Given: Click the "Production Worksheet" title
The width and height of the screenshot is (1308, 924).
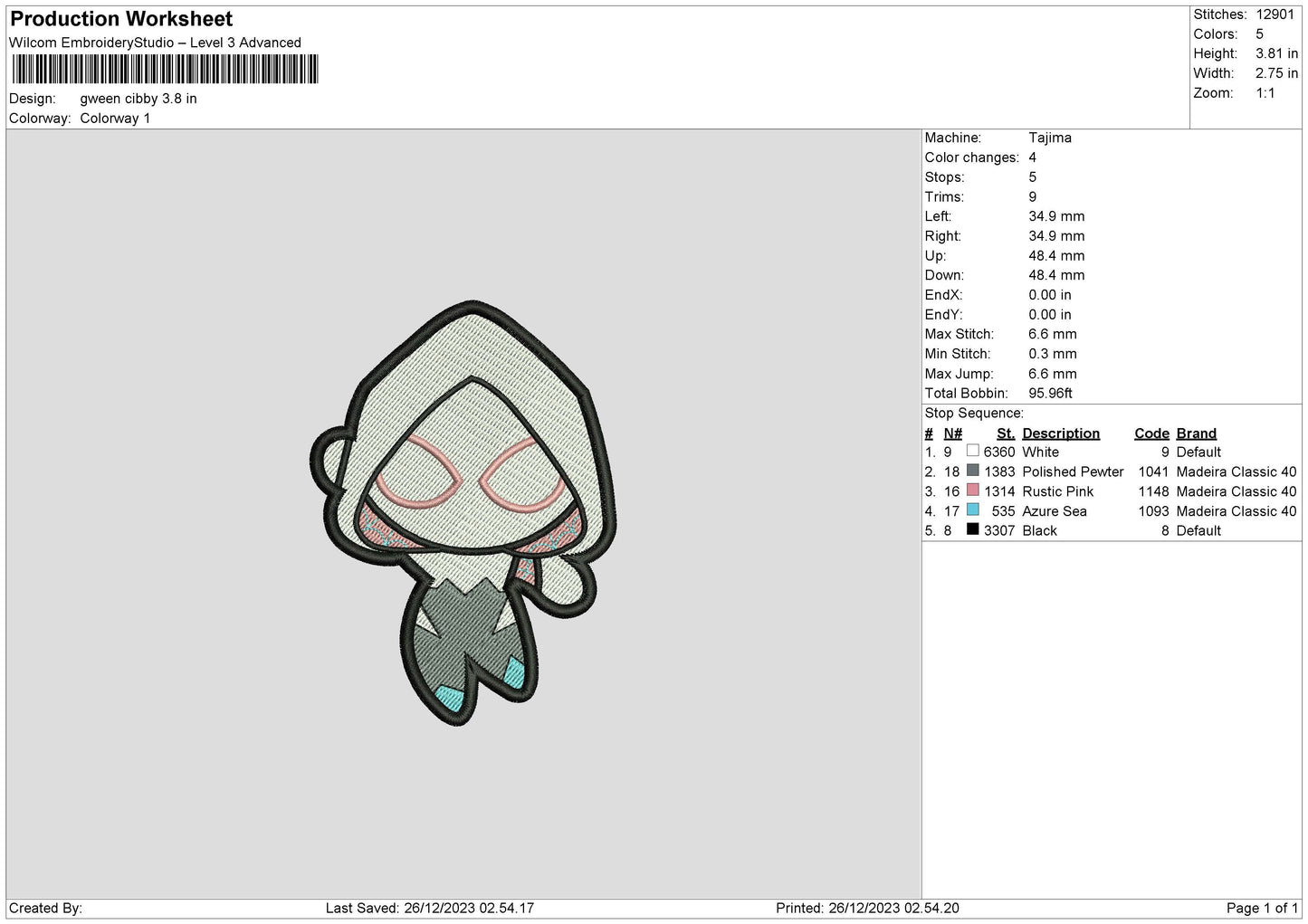Looking at the screenshot, I should [x=121, y=18].
